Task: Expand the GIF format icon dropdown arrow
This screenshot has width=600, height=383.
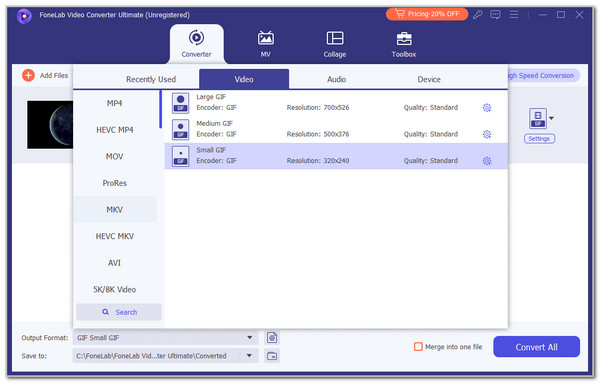Action: point(551,118)
